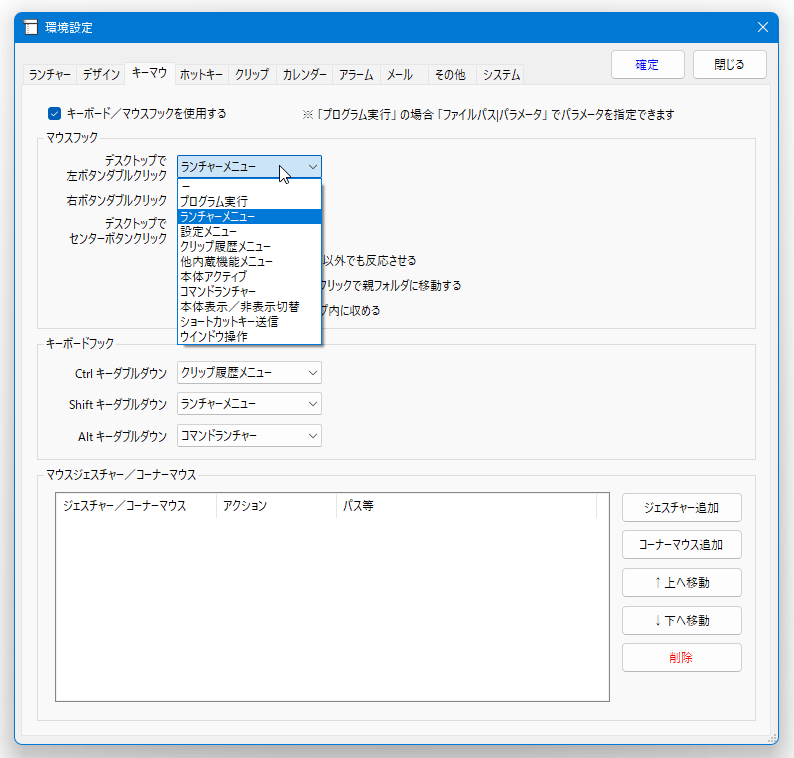Click the red 削除 button
794x758 pixels.
coord(682,658)
